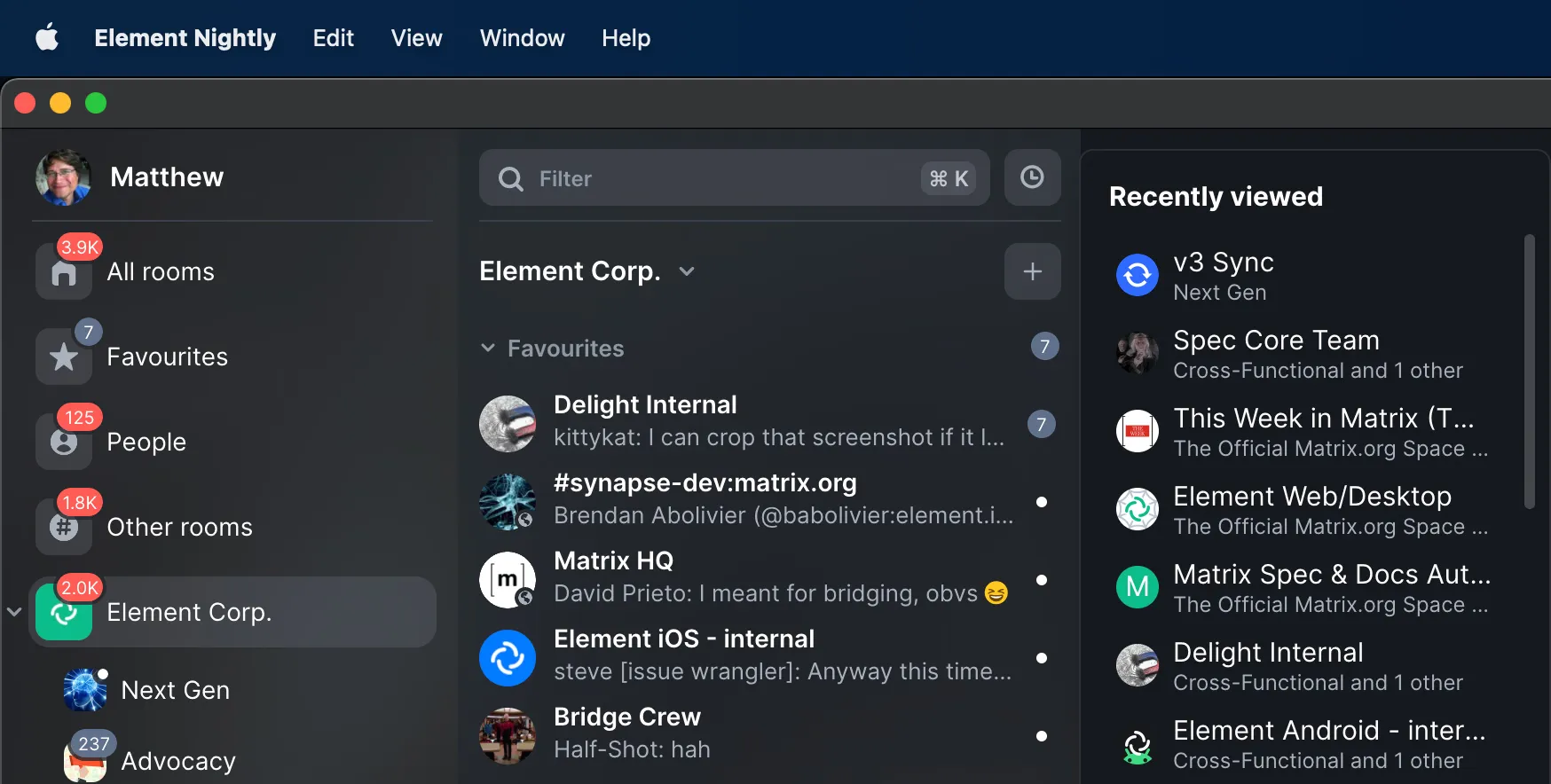Click the Recently viewed list scrollbar
Image resolution: width=1551 pixels, height=784 pixels.
coord(1529,372)
